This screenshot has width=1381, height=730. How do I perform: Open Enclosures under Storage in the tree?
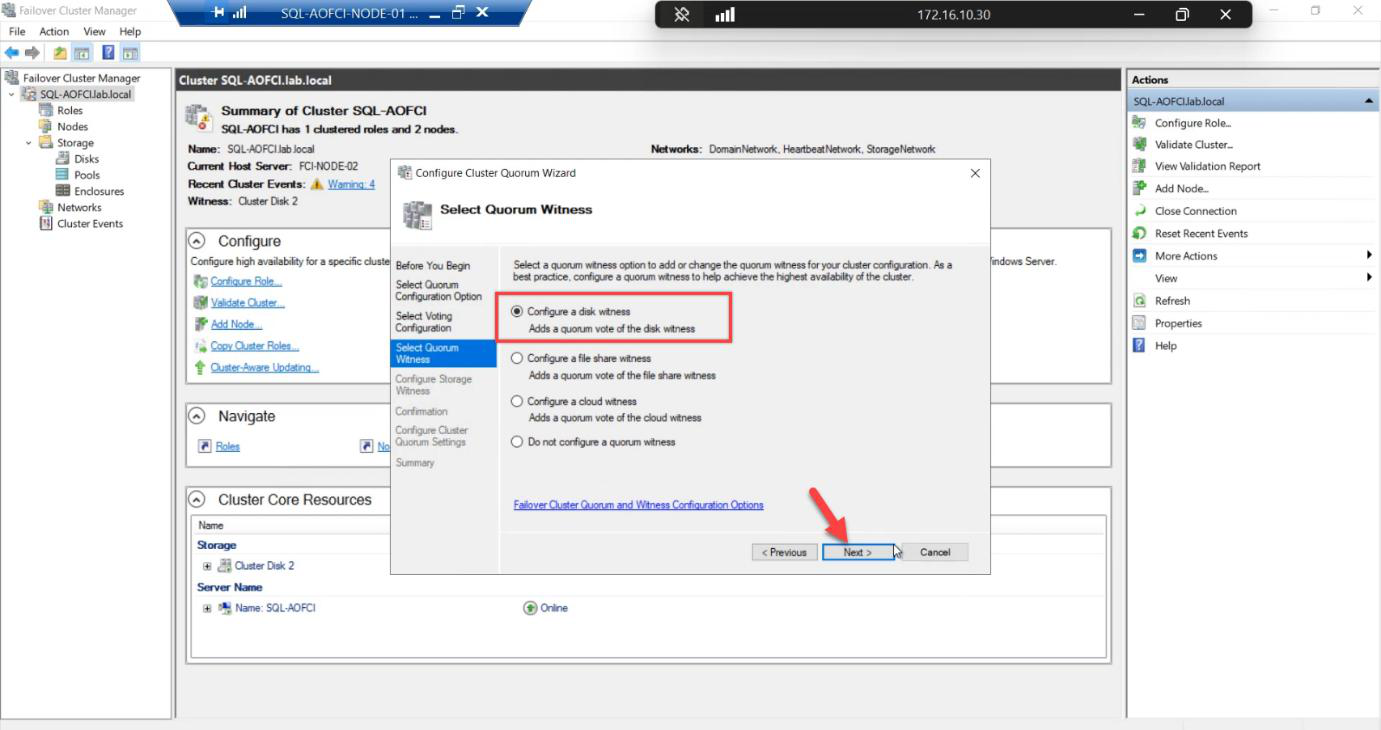point(99,191)
